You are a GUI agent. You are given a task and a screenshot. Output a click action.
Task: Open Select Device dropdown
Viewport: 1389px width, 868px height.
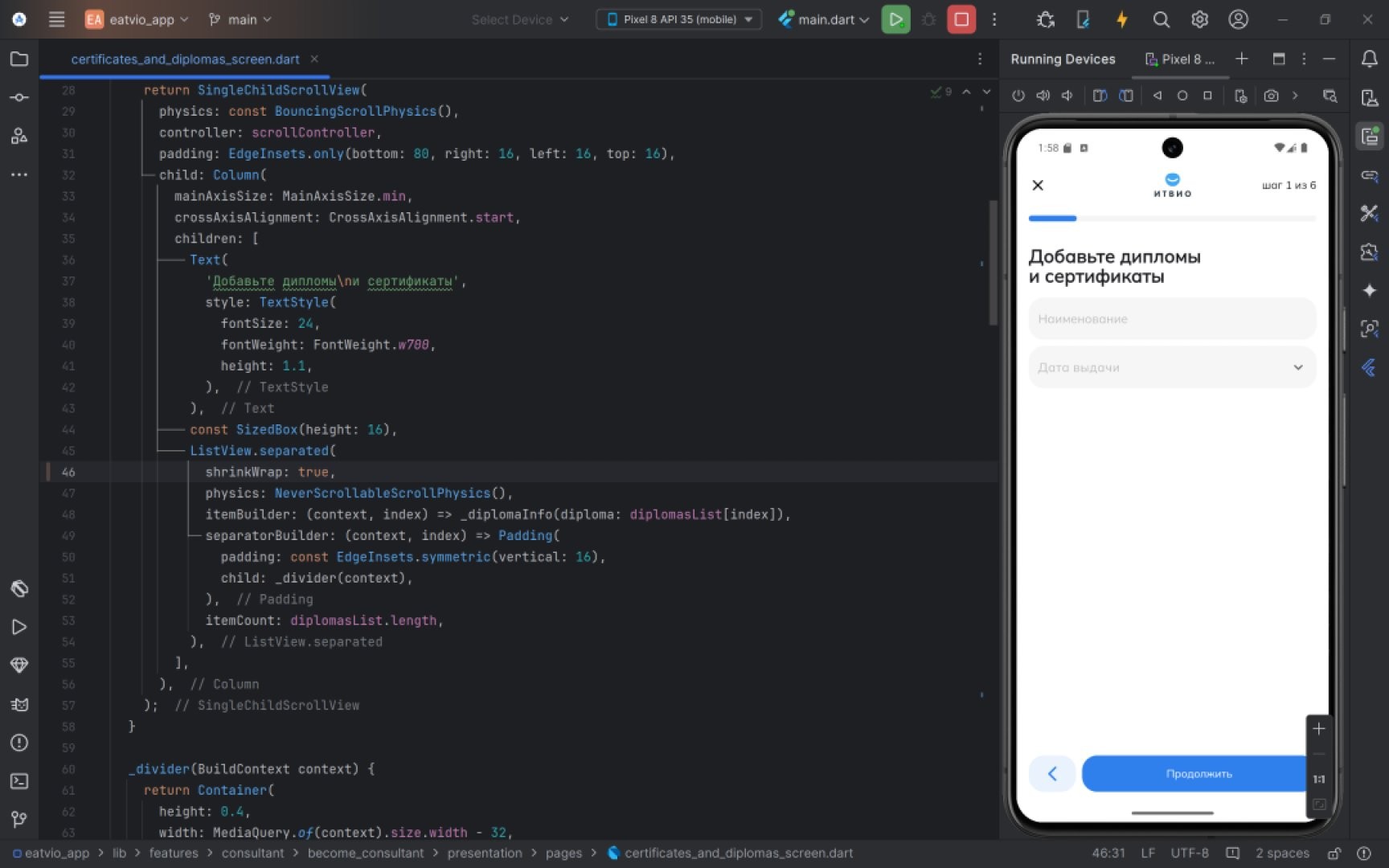point(520,19)
